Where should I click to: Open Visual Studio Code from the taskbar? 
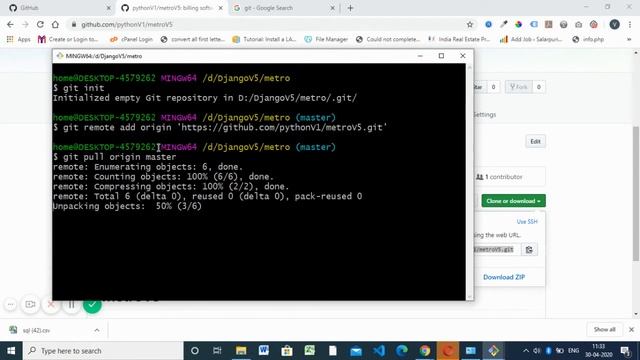point(379,351)
